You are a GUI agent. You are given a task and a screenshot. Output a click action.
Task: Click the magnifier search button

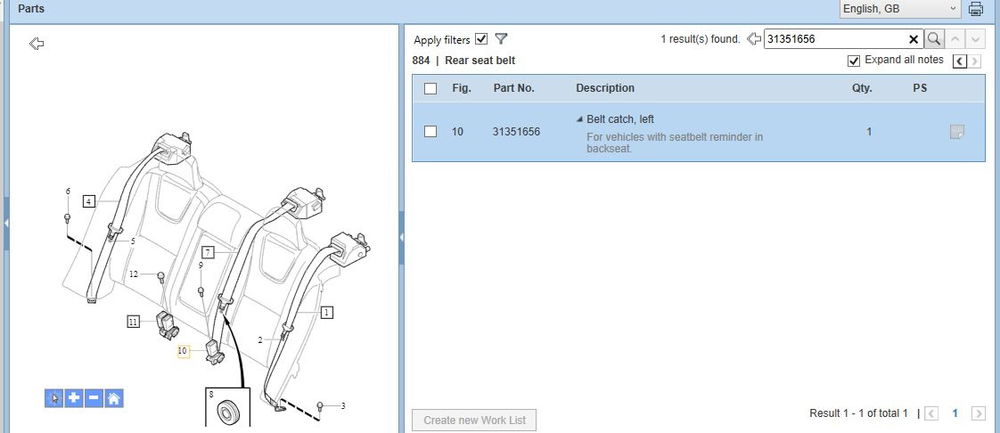[x=934, y=39]
